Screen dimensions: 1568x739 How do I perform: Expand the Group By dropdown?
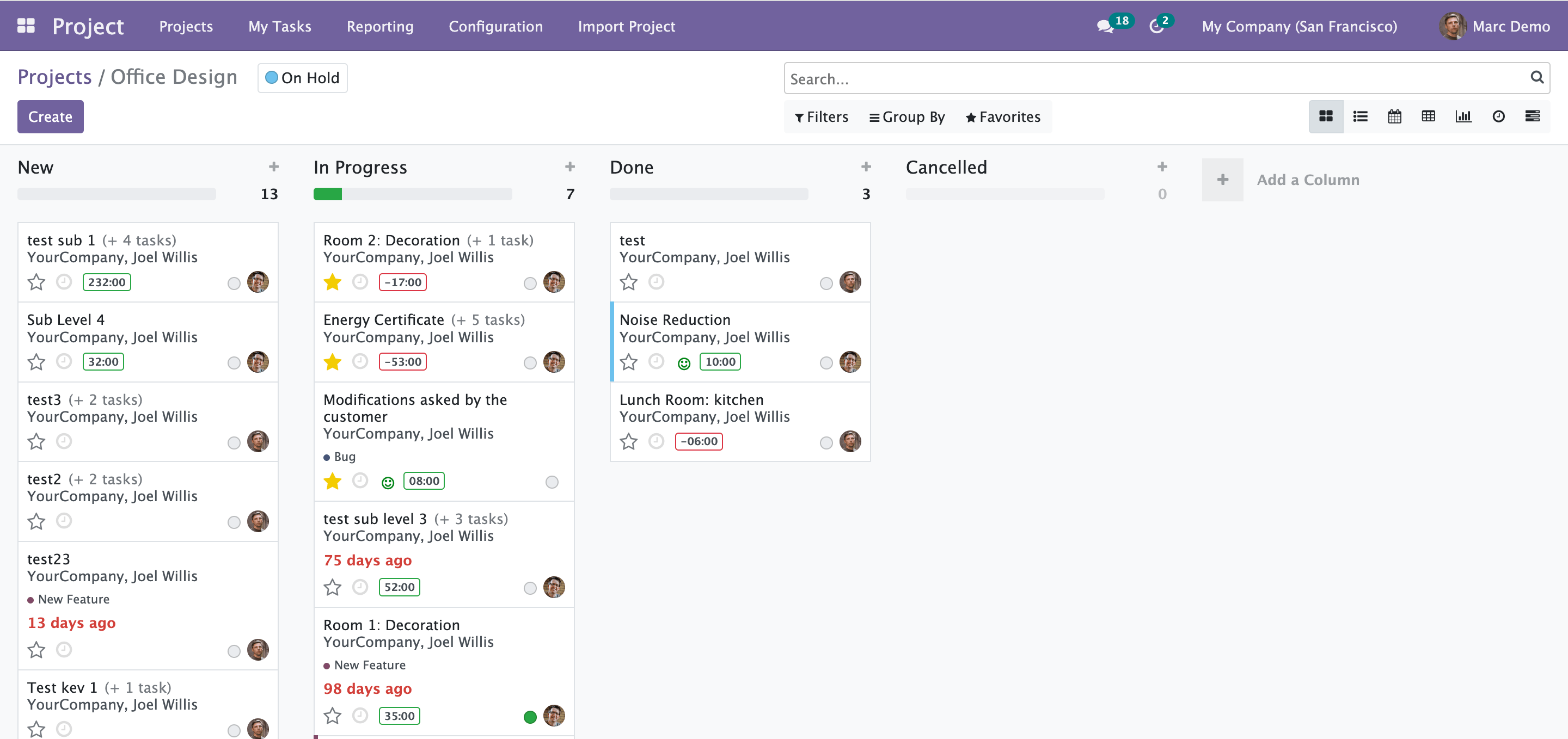click(x=906, y=117)
